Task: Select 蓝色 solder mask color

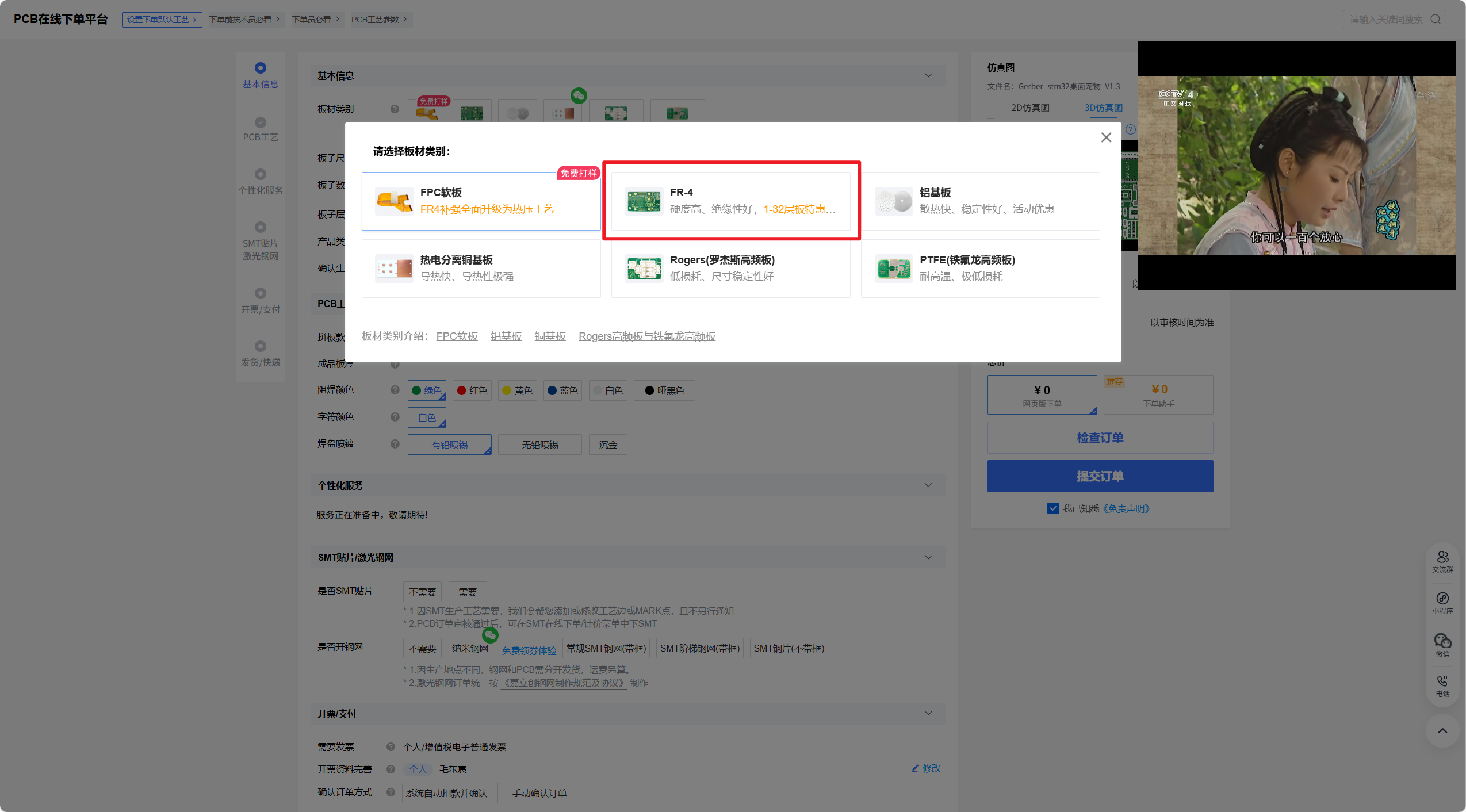Action: (562, 390)
